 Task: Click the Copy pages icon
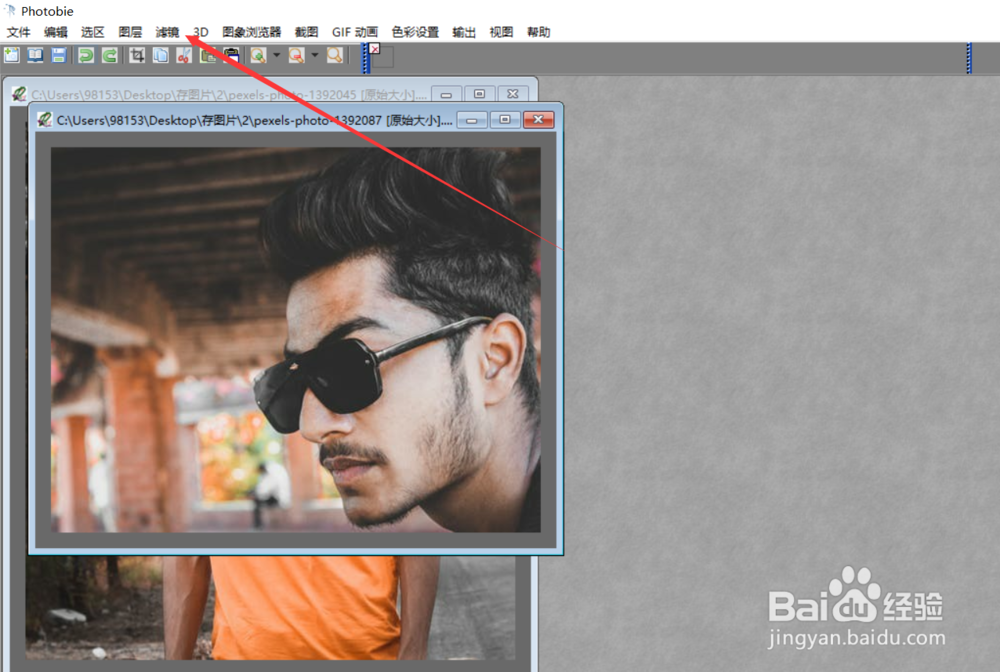point(161,55)
